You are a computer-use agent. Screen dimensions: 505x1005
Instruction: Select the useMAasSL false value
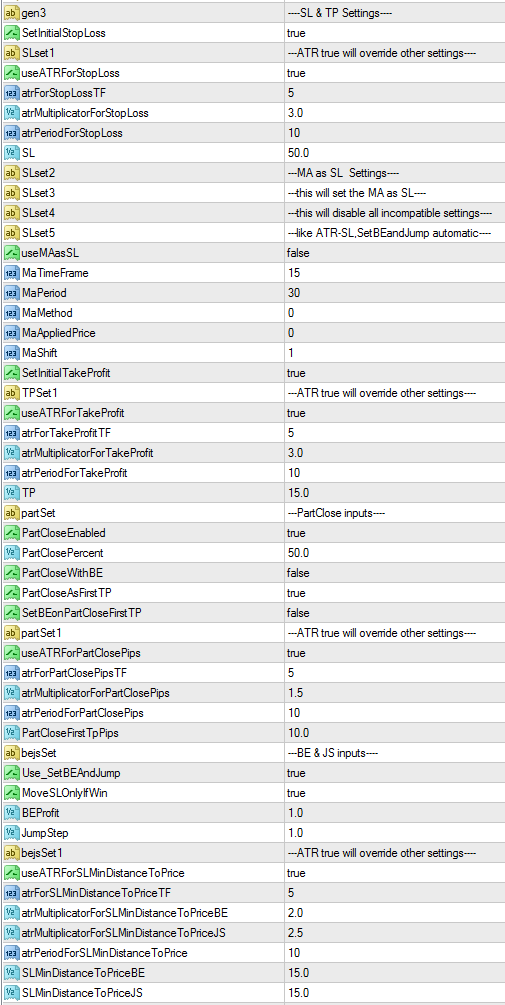click(x=298, y=253)
